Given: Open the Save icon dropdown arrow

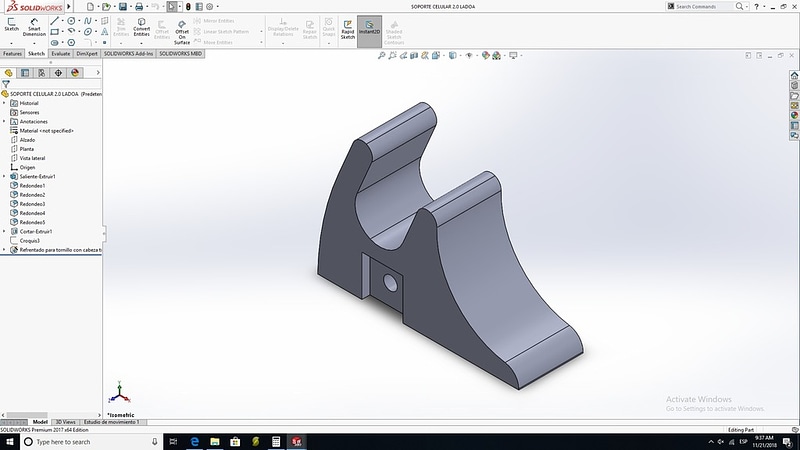Looking at the screenshot, I should click(130, 7).
